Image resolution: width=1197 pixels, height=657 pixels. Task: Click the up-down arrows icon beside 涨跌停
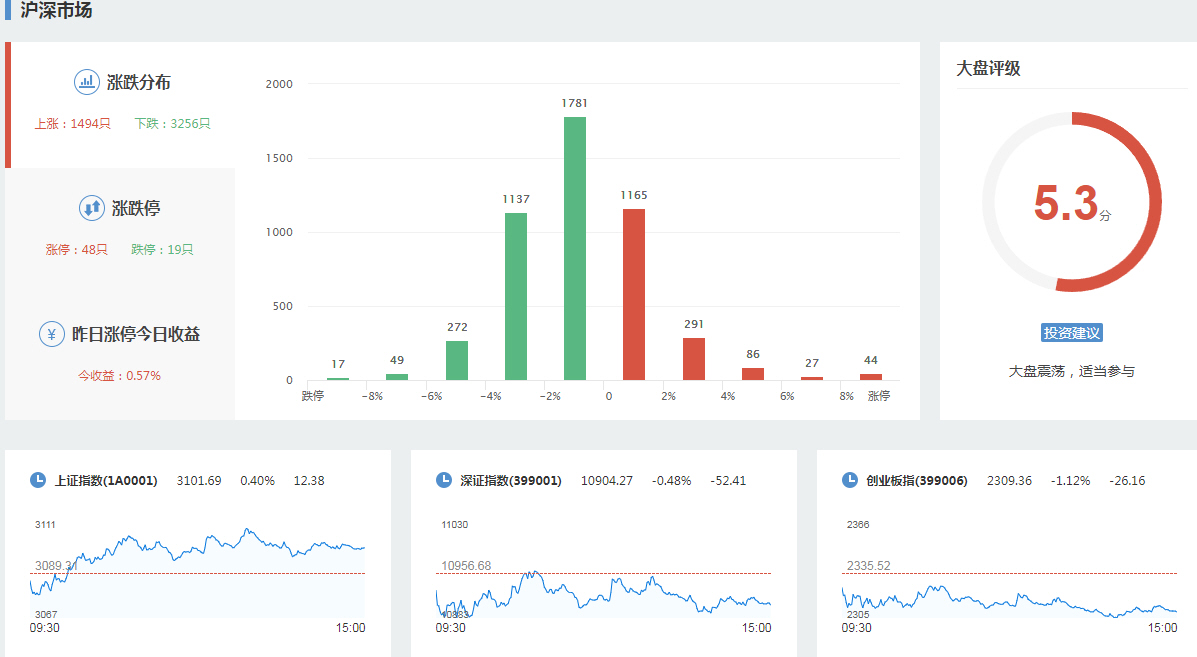(x=92, y=208)
